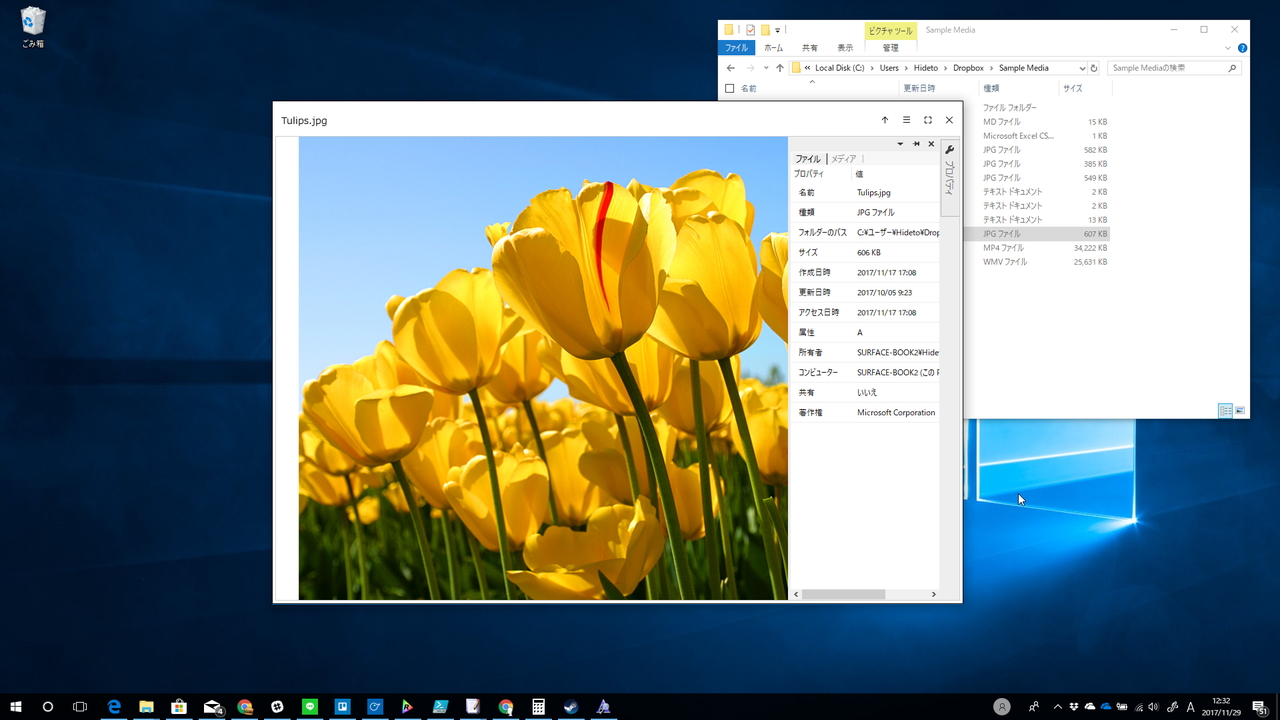Screen dimensions: 1280x720
Task: Select the 所有者 owner property row
Action: tap(865, 352)
